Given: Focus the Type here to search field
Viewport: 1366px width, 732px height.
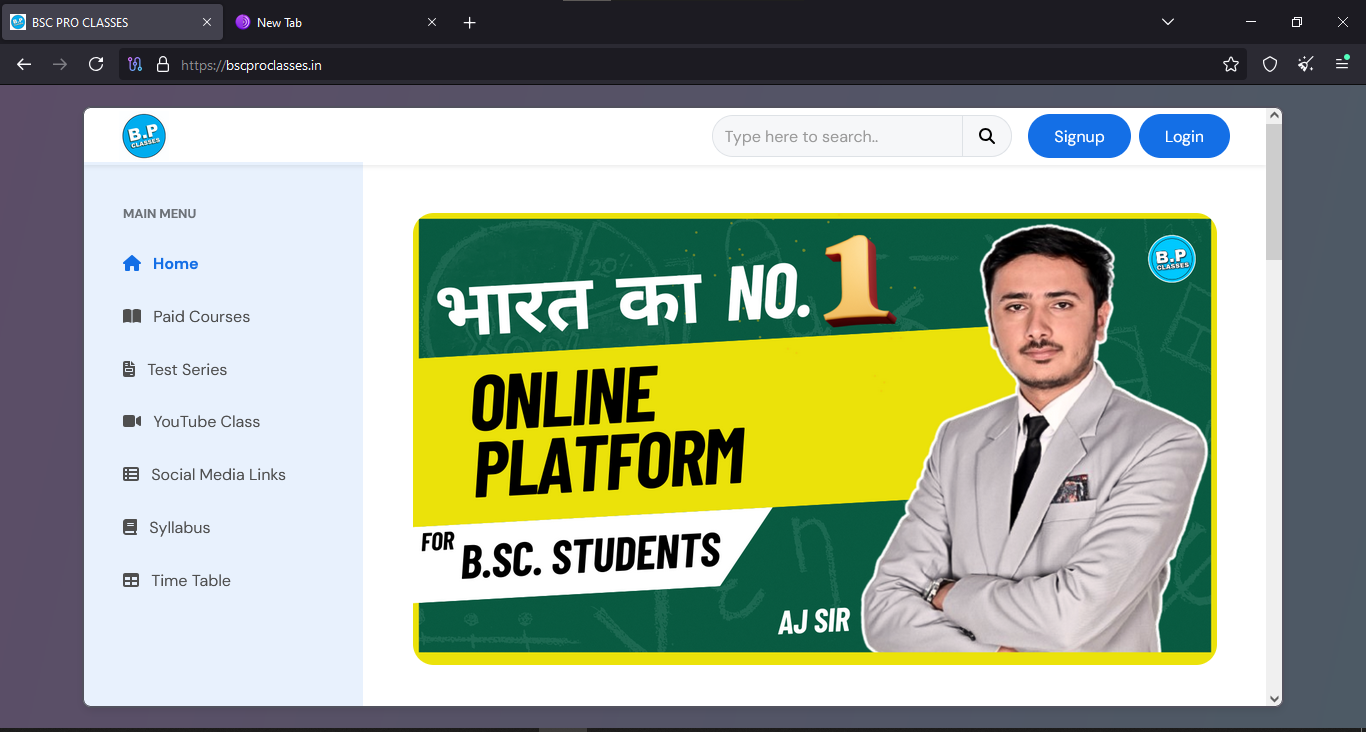Looking at the screenshot, I should (838, 137).
